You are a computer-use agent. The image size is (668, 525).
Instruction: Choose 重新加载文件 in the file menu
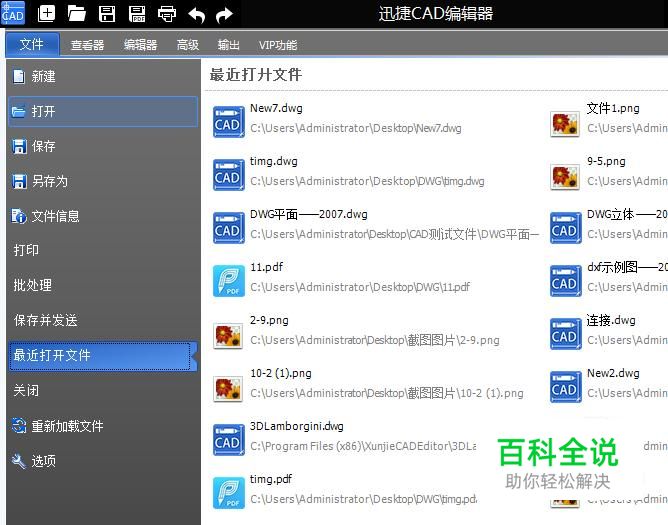(x=102, y=426)
